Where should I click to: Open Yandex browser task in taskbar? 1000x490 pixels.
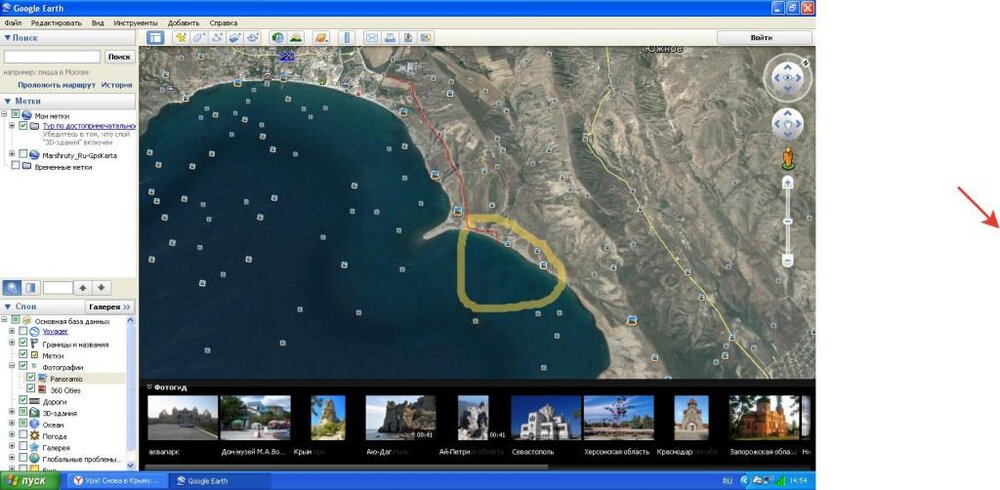[117, 481]
